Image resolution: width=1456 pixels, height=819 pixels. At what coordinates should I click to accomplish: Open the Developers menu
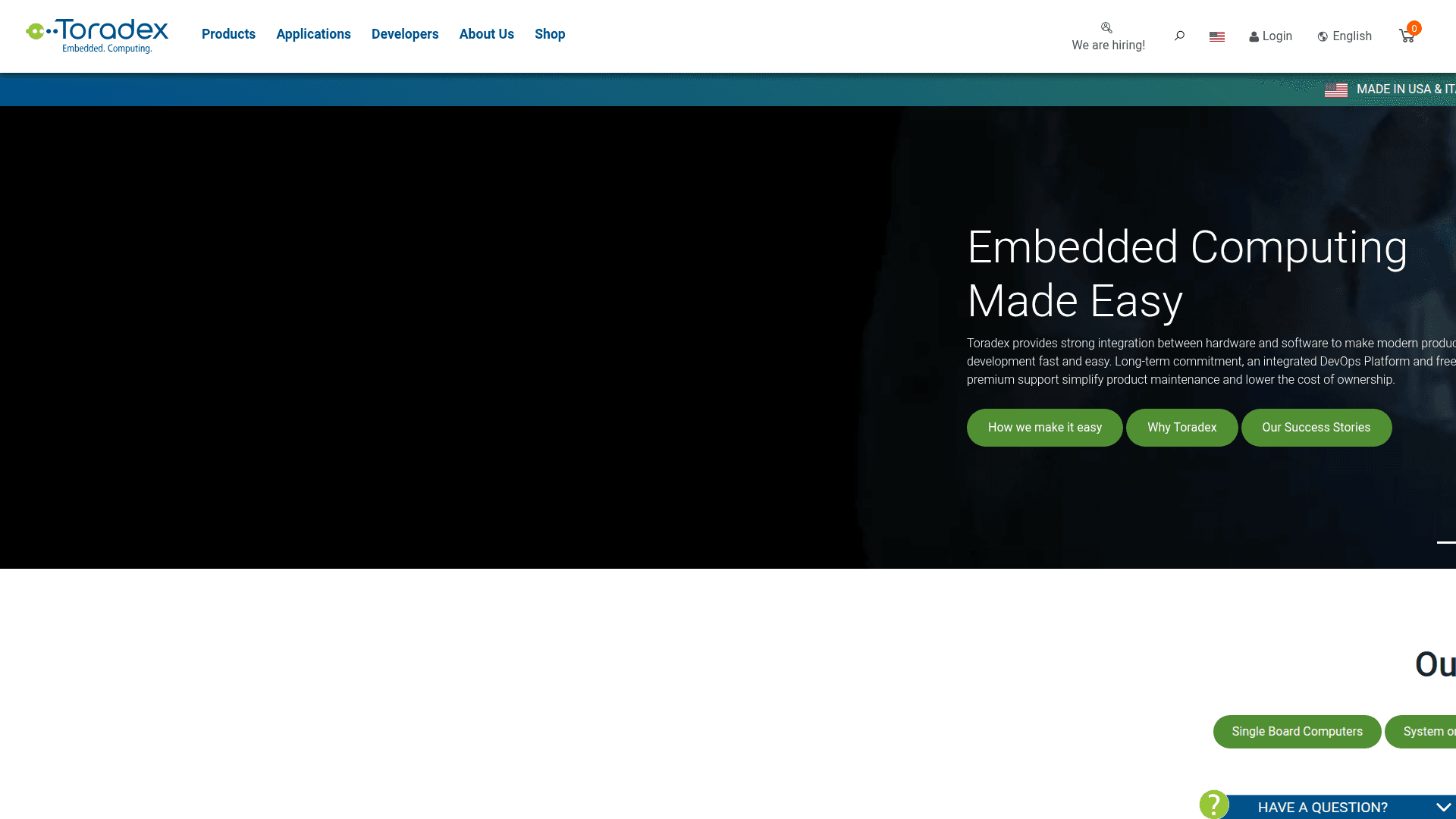405,34
